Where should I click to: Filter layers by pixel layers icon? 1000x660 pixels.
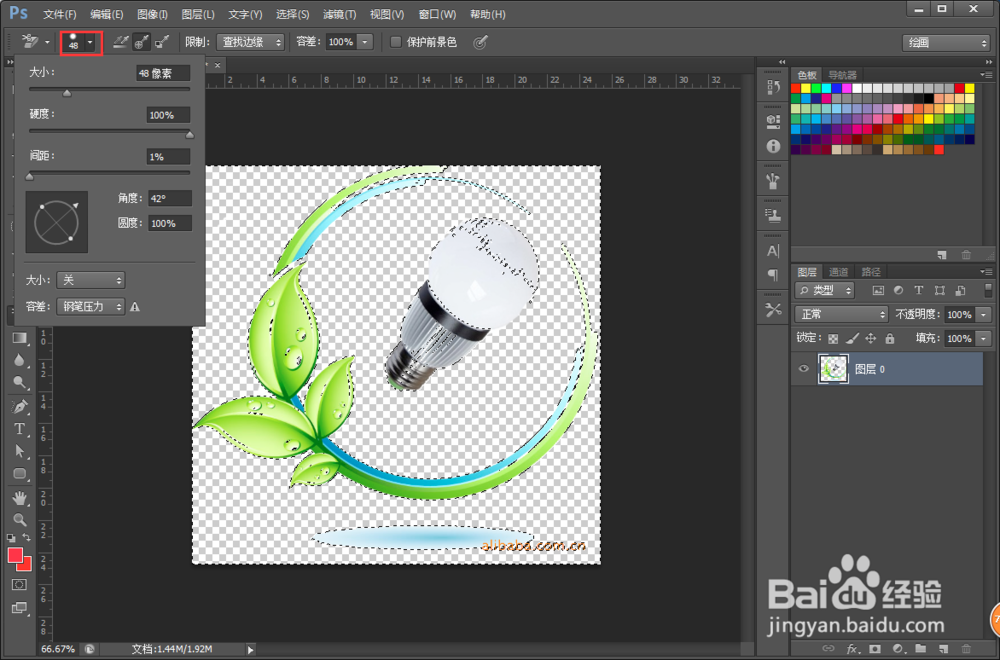pos(878,290)
